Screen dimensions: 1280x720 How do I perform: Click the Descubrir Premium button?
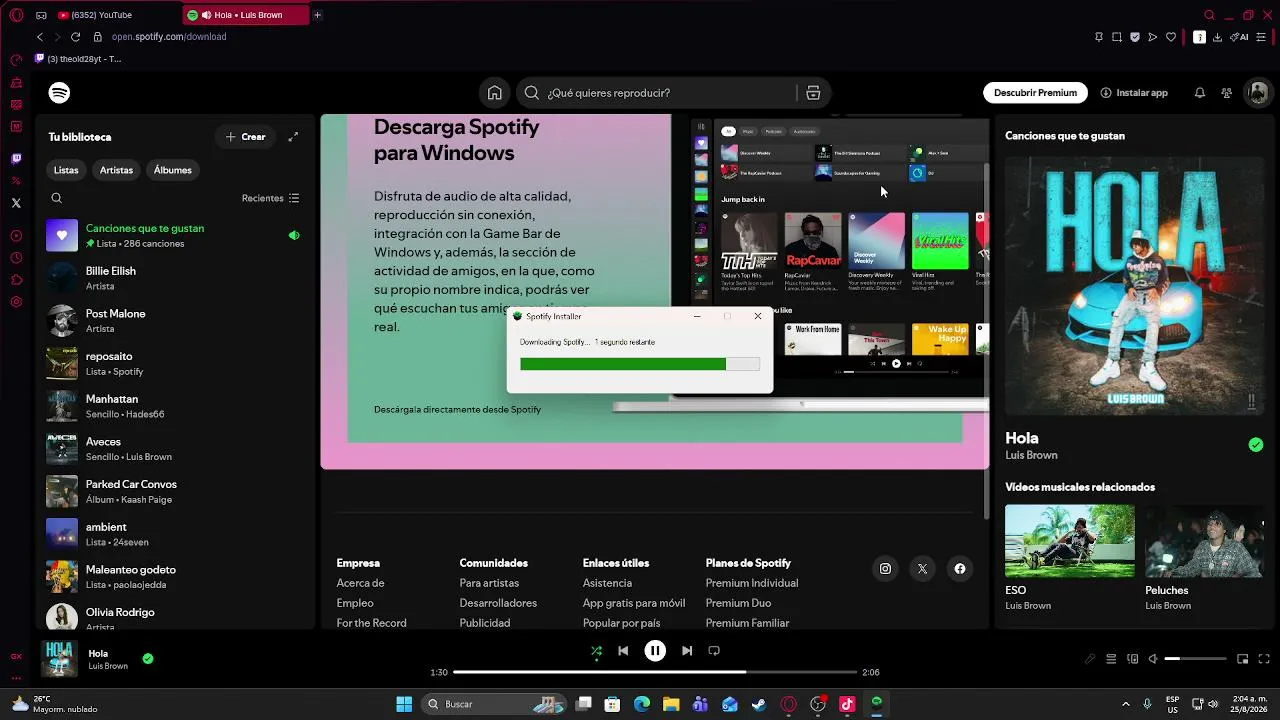coord(1035,93)
